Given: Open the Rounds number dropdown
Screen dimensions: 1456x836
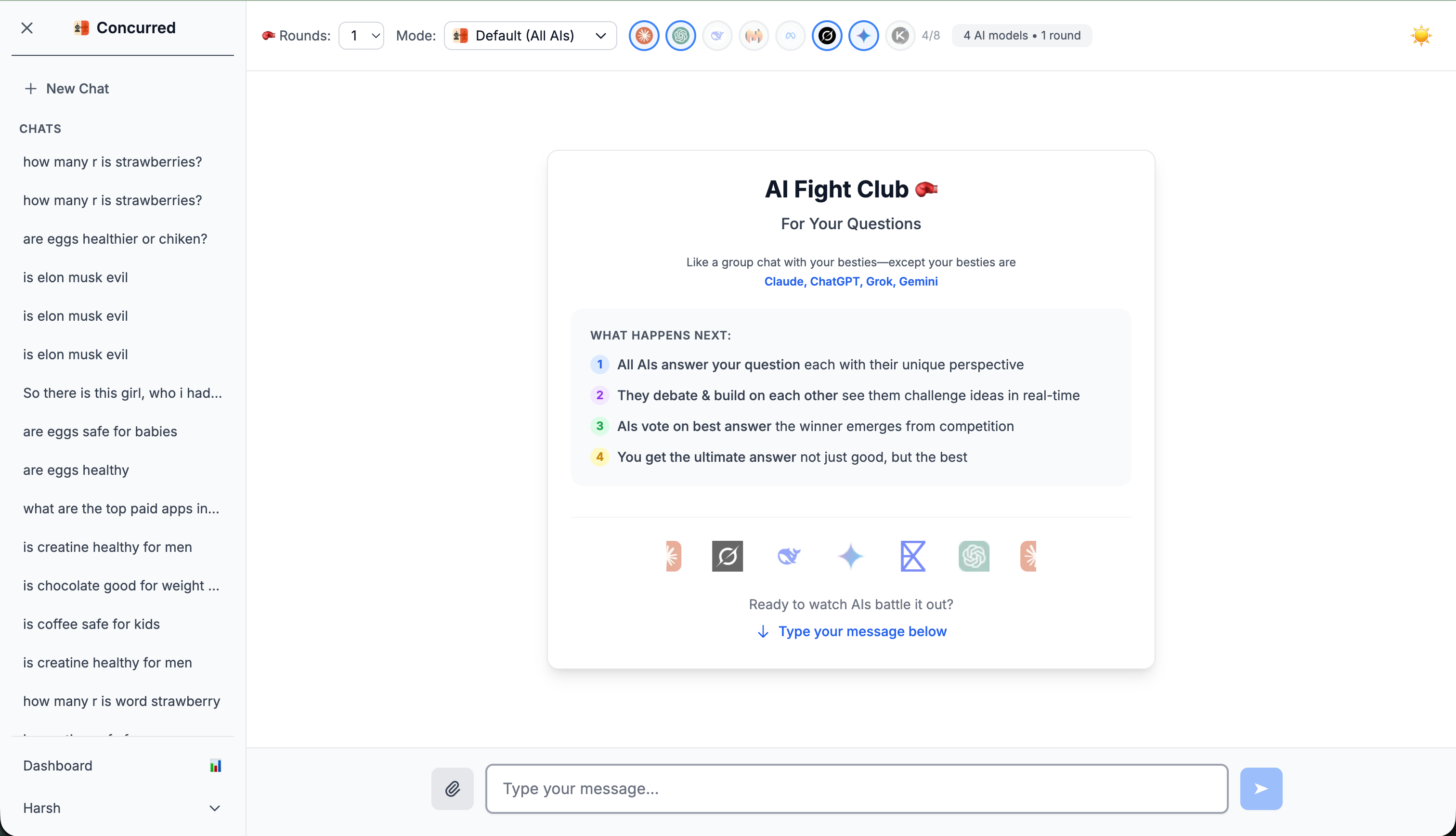Looking at the screenshot, I should [x=362, y=36].
